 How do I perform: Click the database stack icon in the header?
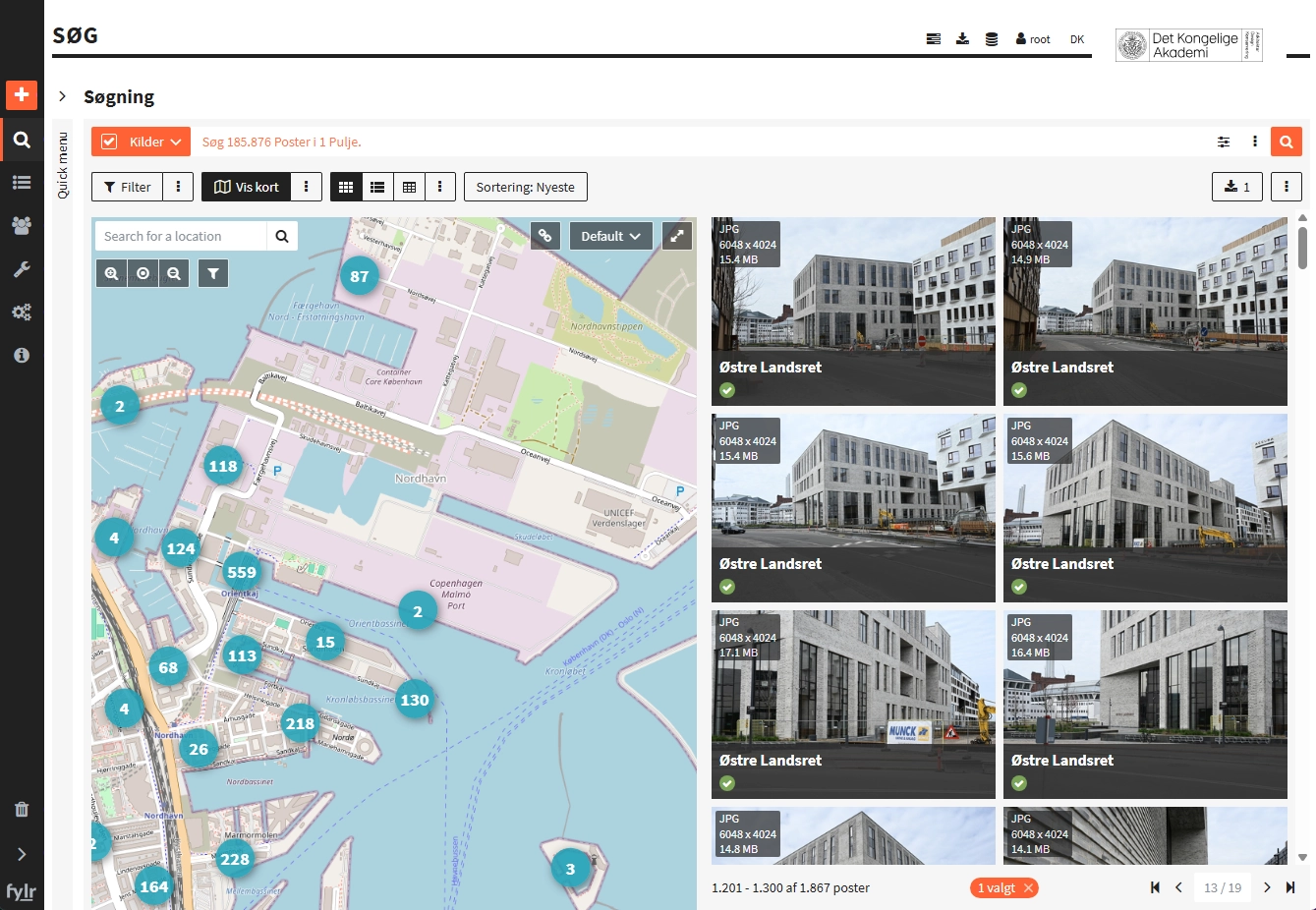tap(992, 39)
